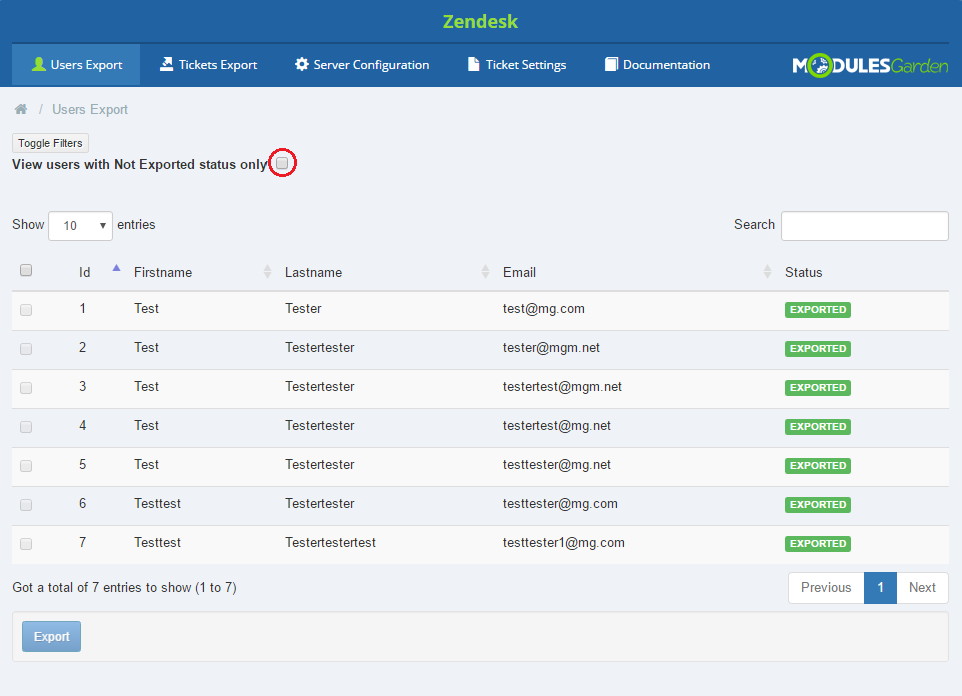This screenshot has width=962, height=696.
Task: Click the EXPORTED badge for testtester1@mg.com
Action: (x=818, y=544)
